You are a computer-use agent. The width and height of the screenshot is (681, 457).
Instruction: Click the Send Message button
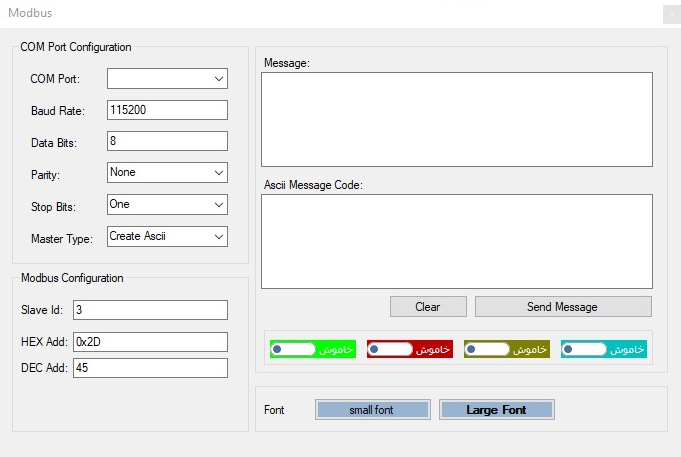click(563, 307)
